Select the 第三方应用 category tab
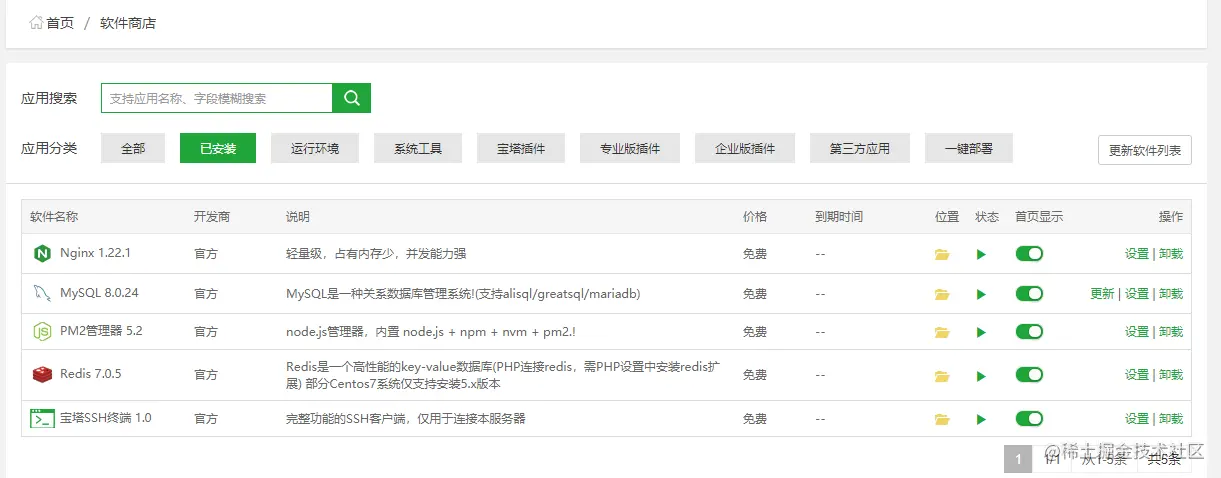The width and height of the screenshot is (1221, 478). coord(860,148)
